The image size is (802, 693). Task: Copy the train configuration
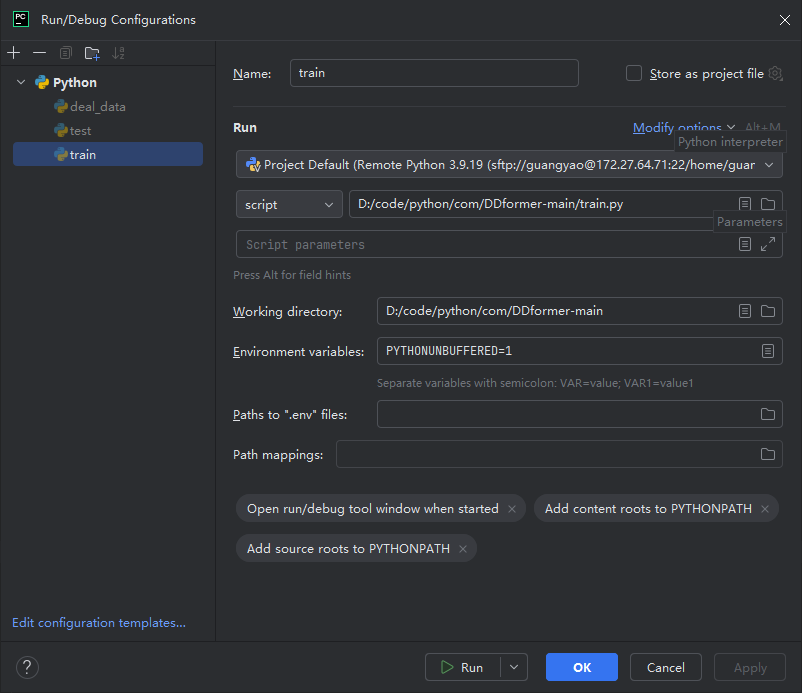[x=65, y=52]
